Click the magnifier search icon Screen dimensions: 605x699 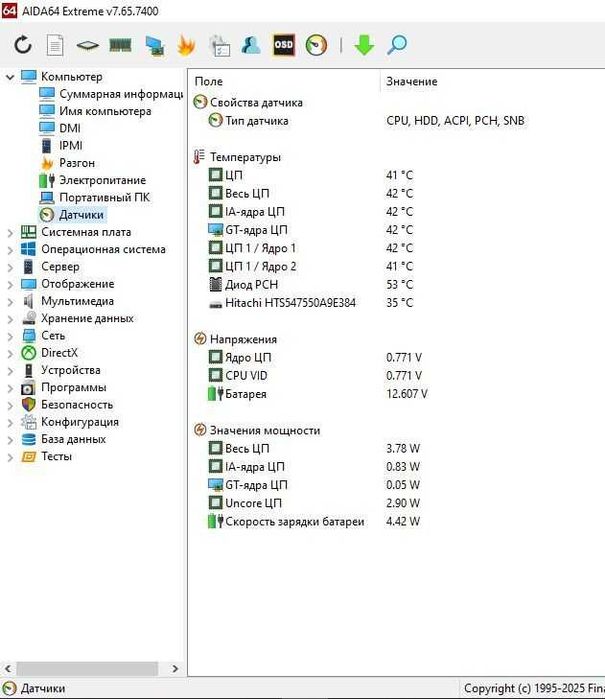[397, 45]
